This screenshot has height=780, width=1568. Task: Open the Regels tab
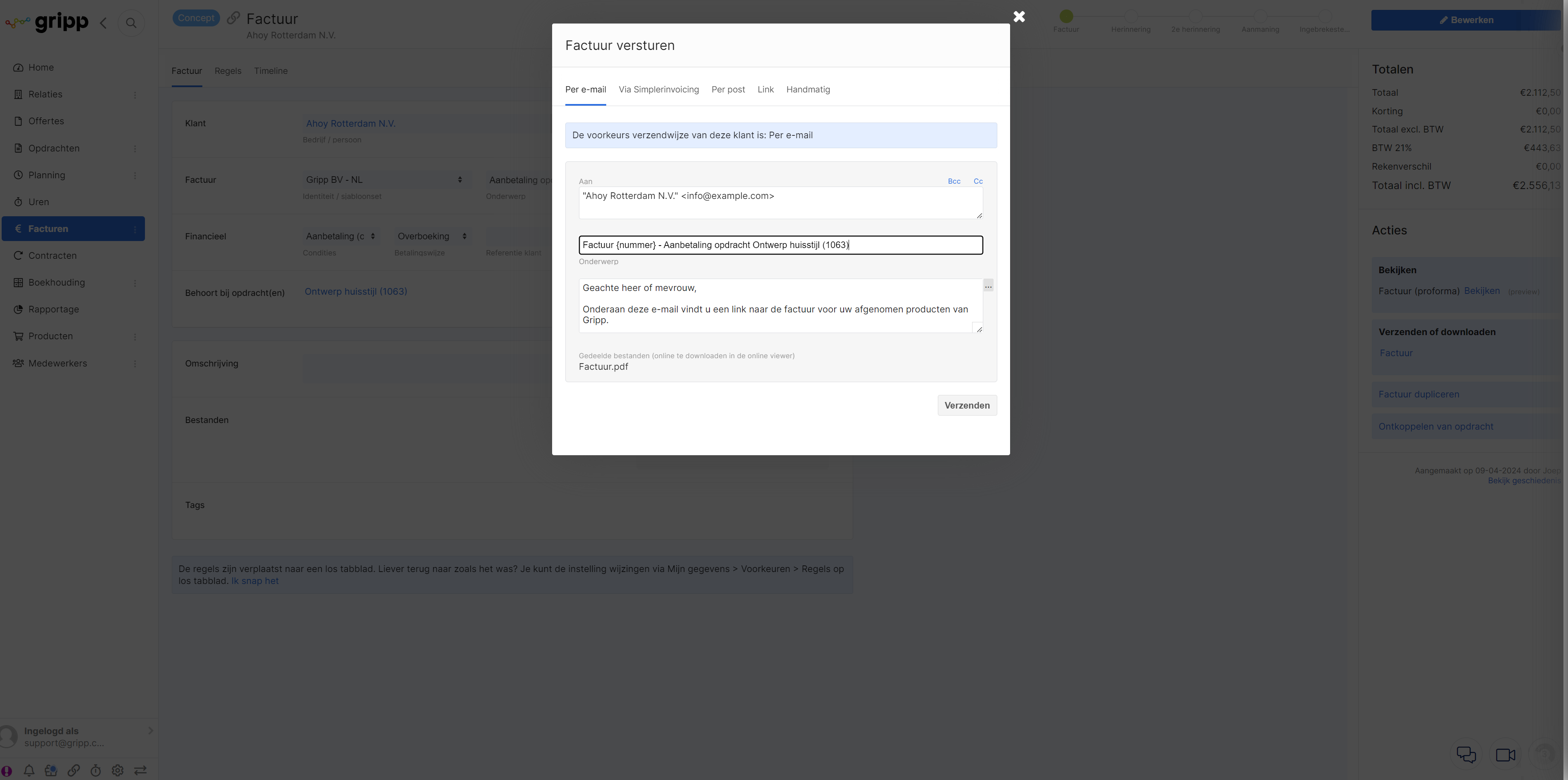tap(228, 71)
